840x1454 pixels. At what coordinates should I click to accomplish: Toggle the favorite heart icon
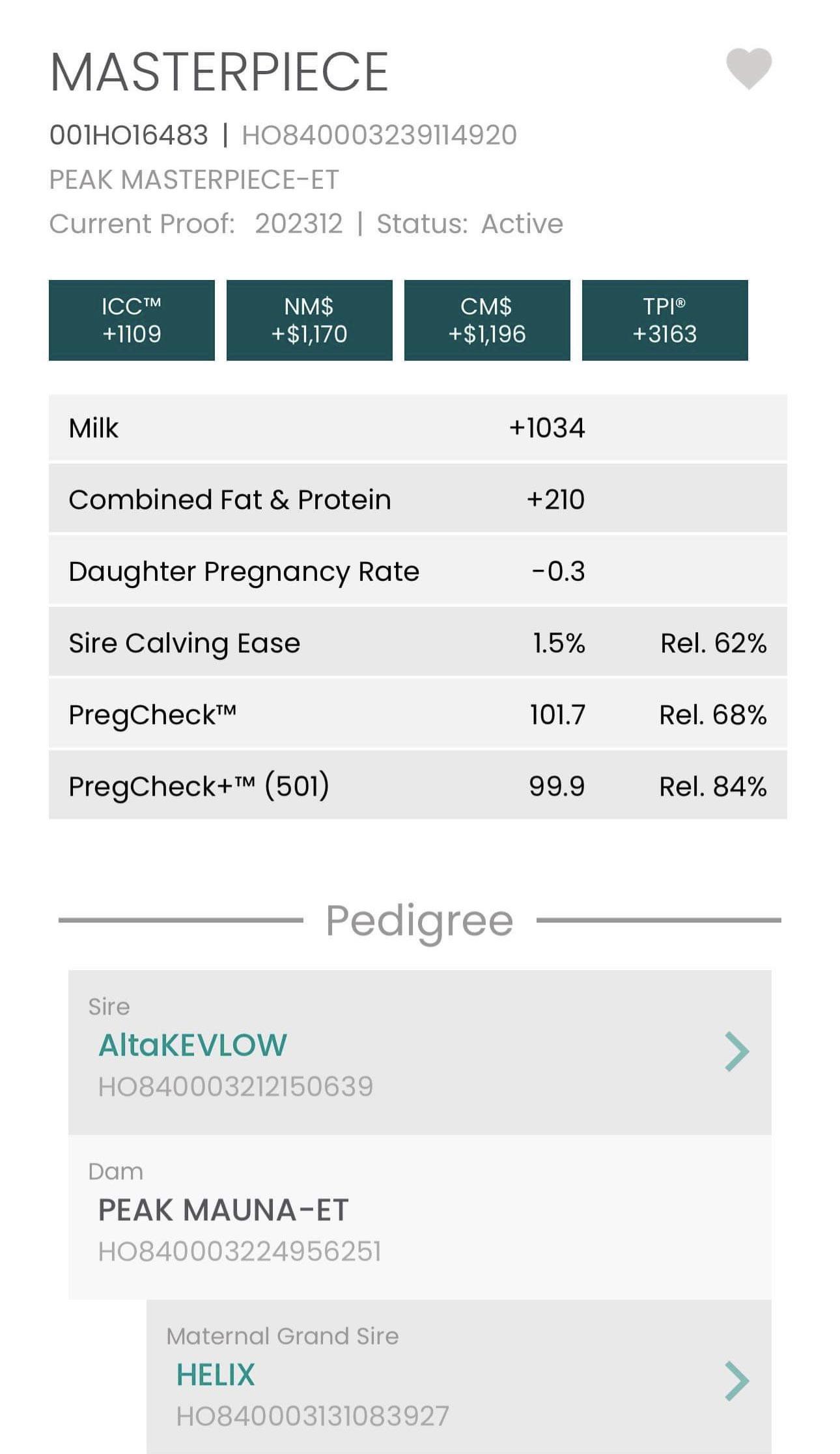[749, 68]
